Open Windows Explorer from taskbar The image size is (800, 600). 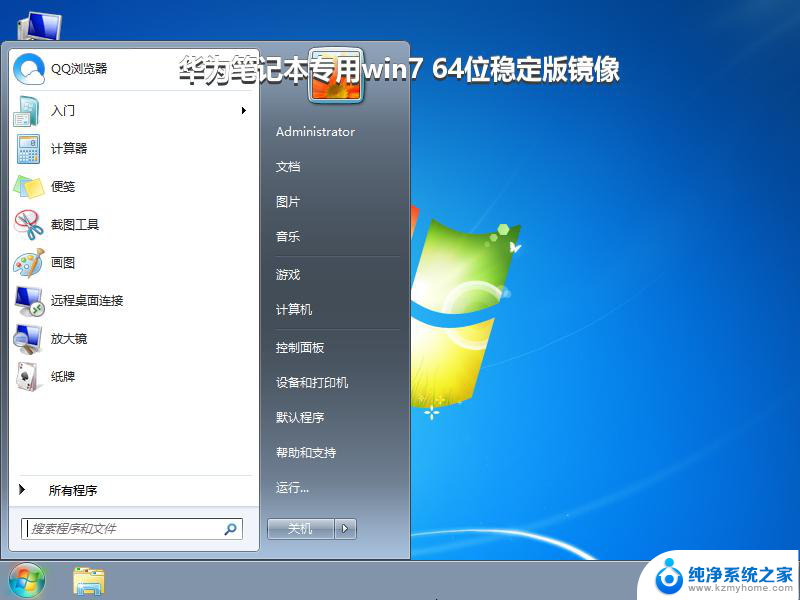(x=89, y=582)
